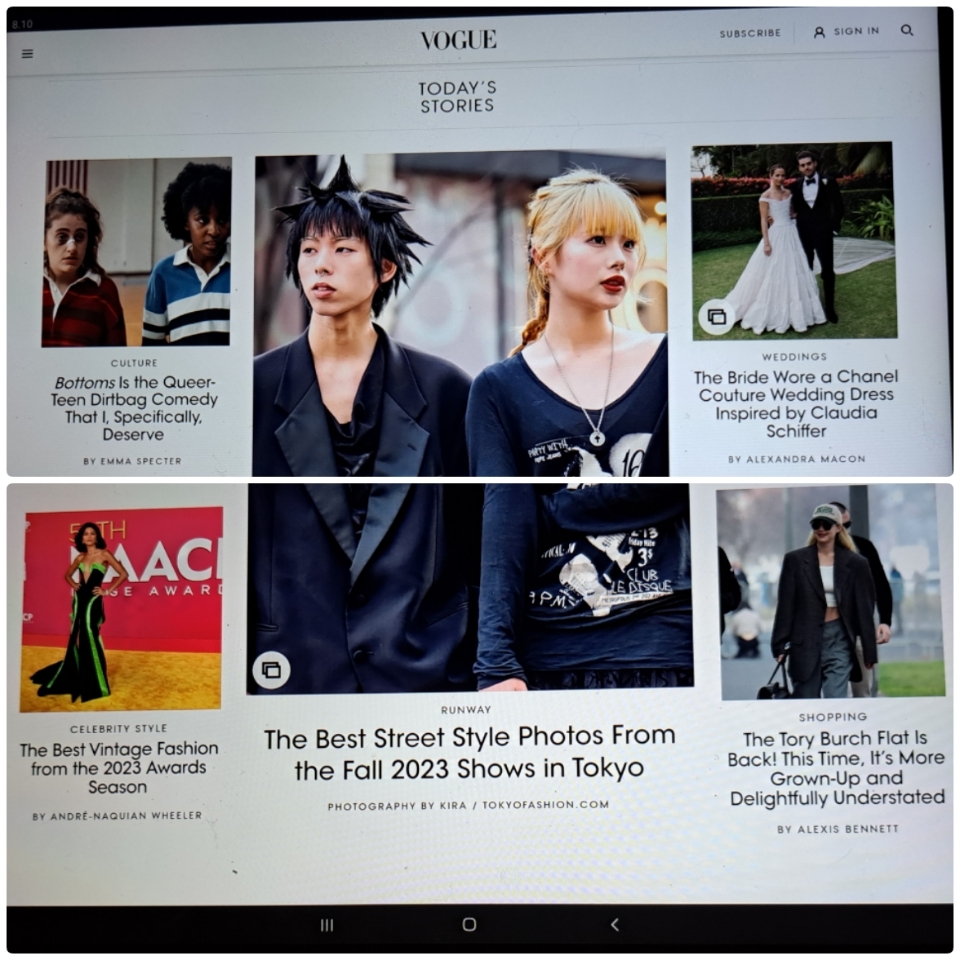Open the Weddings category label

(x=794, y=356)
